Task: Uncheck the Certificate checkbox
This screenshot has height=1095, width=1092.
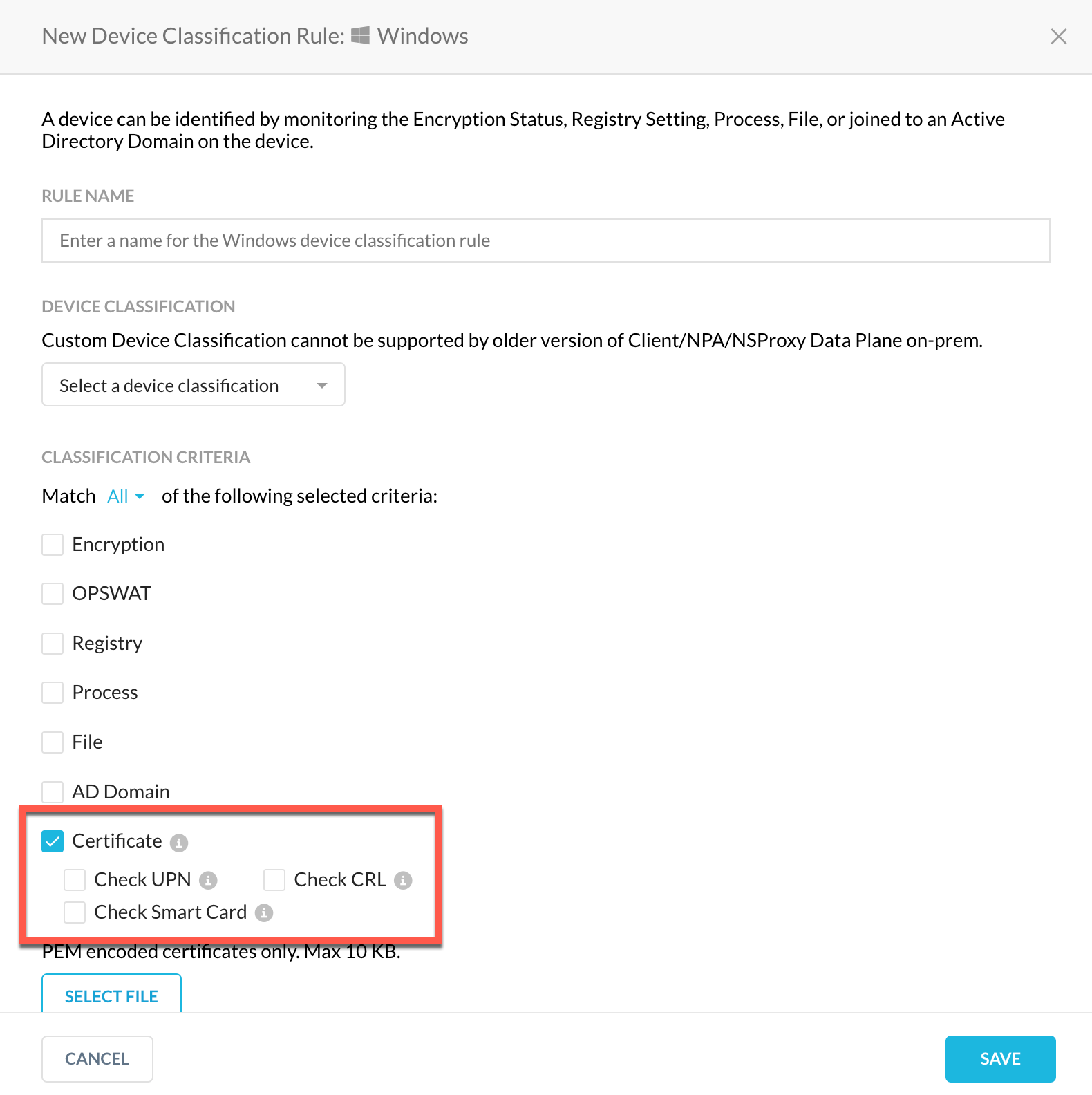Action: (53, 841)
